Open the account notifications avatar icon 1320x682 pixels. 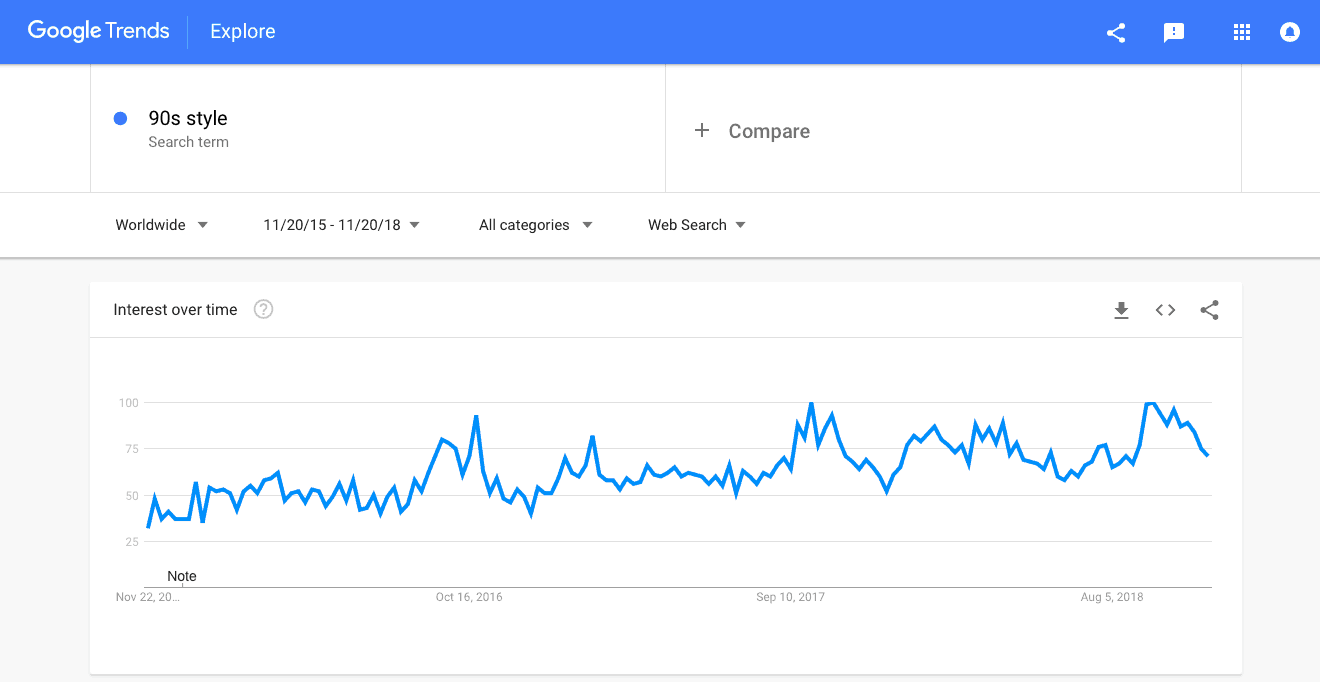(x=1290, y=32)
